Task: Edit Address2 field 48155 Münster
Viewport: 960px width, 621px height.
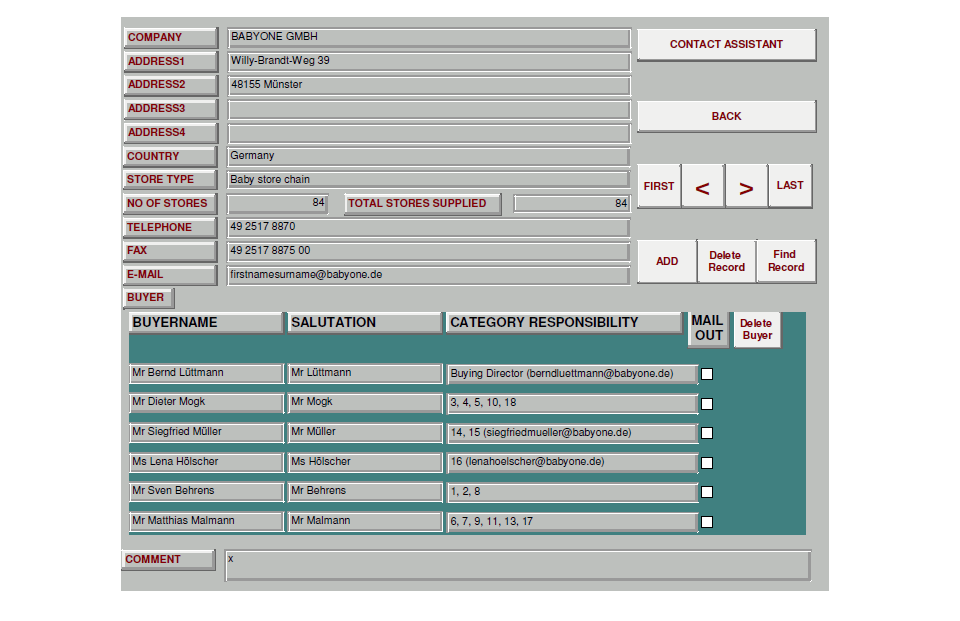Action: tap(429, 86)
